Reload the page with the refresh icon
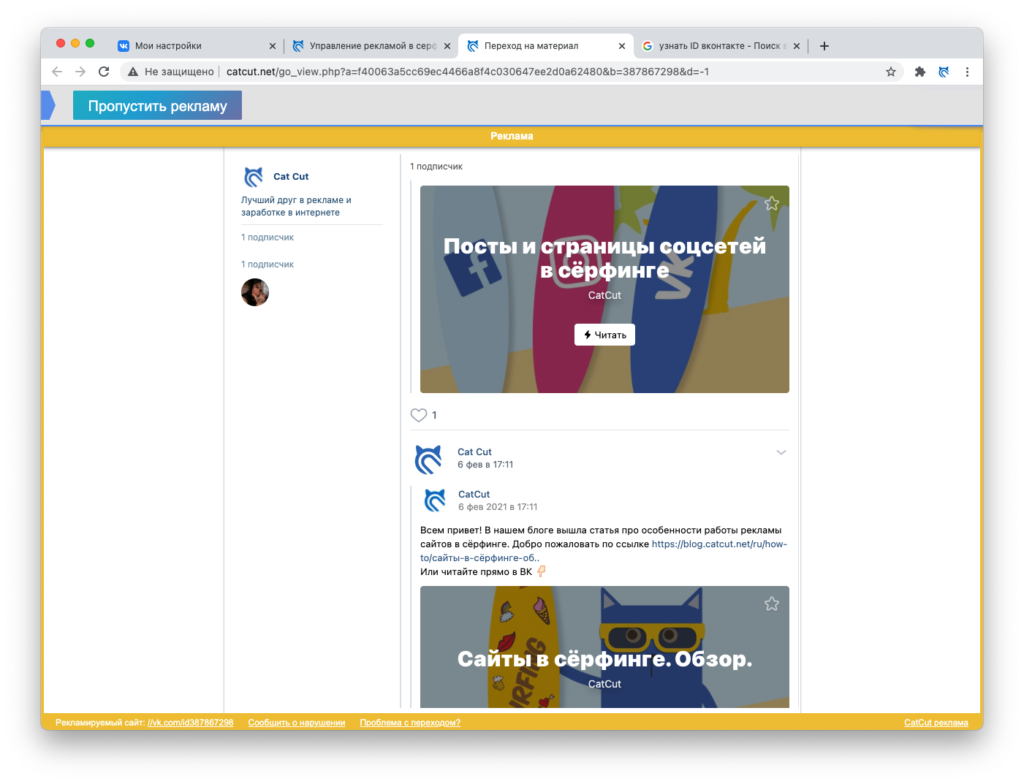Image resolution: width=1024 pixels, height=784 pixels. pos(104,72)
